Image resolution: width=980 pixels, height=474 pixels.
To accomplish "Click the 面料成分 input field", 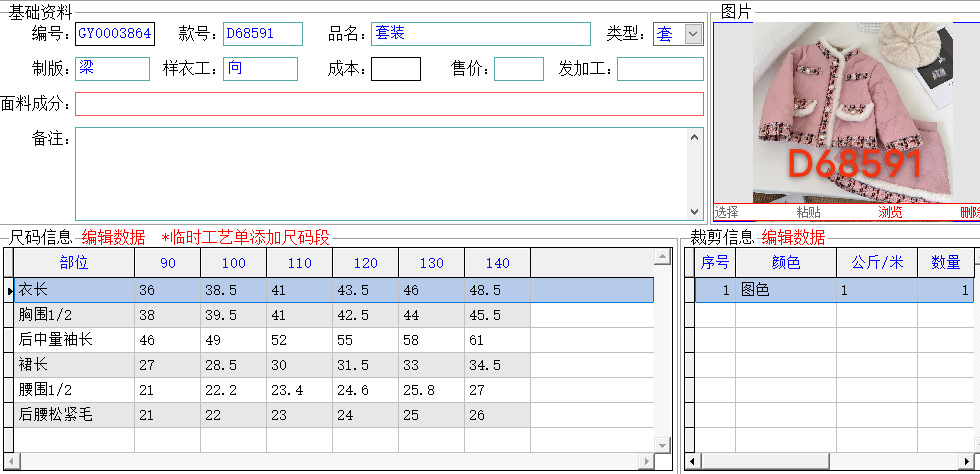I will 389,104.
